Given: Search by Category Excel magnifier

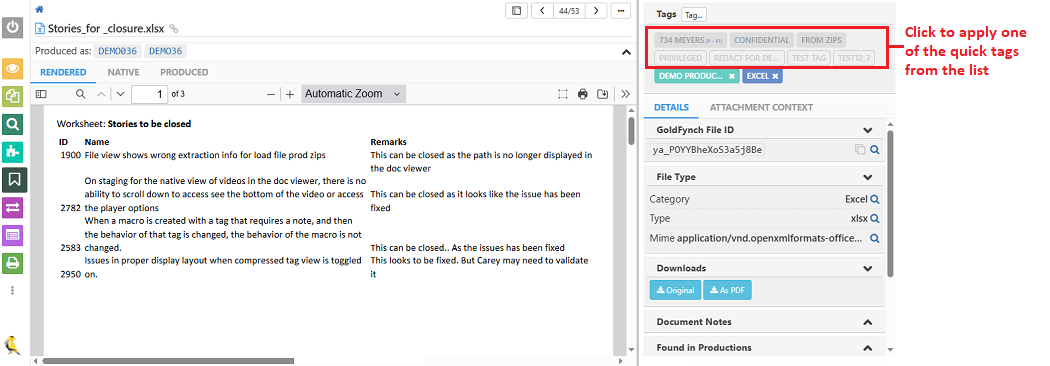Looking at the screenshot, I should tap(875, 199).
